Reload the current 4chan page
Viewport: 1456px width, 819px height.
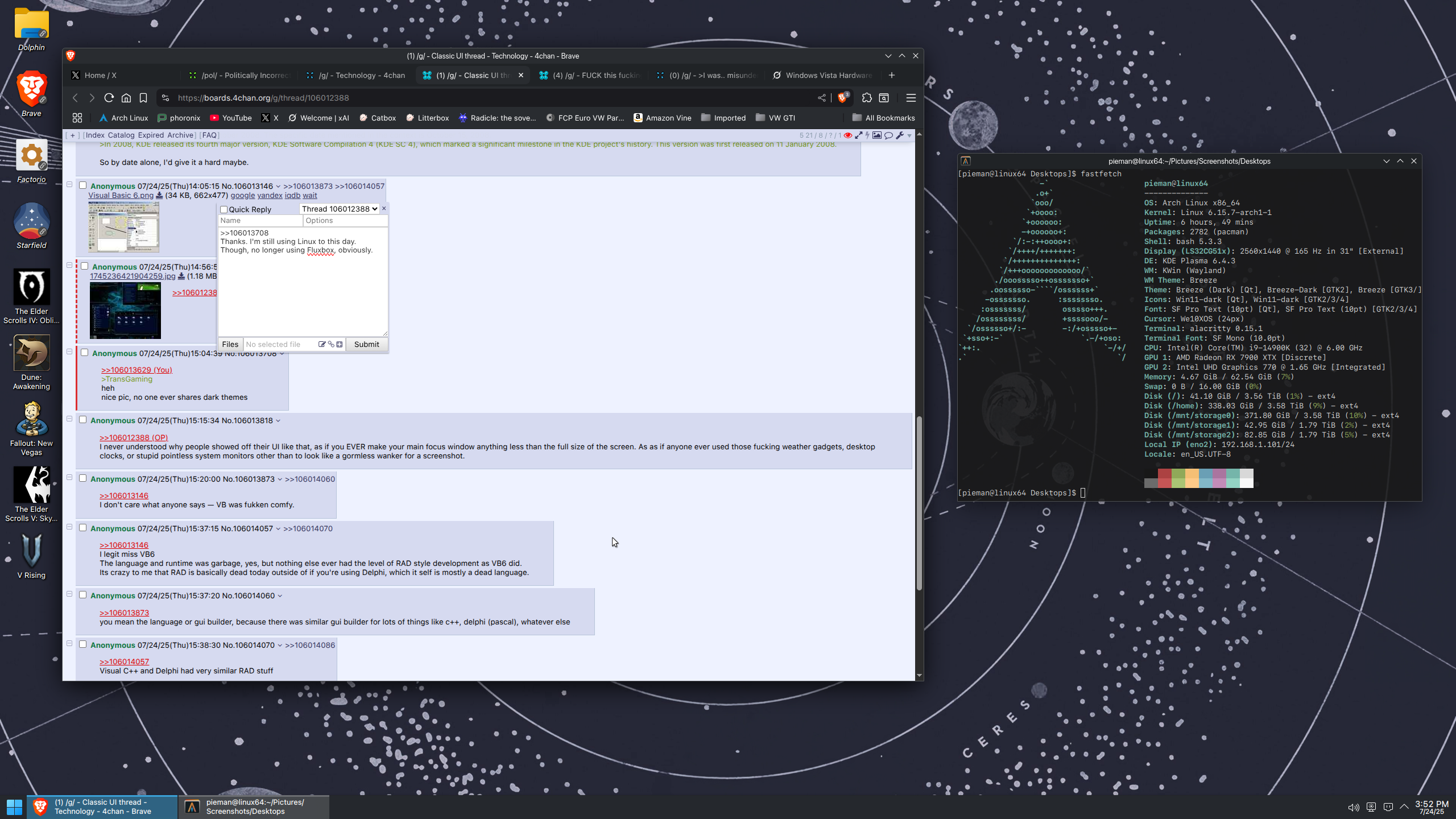pos(109,98)
